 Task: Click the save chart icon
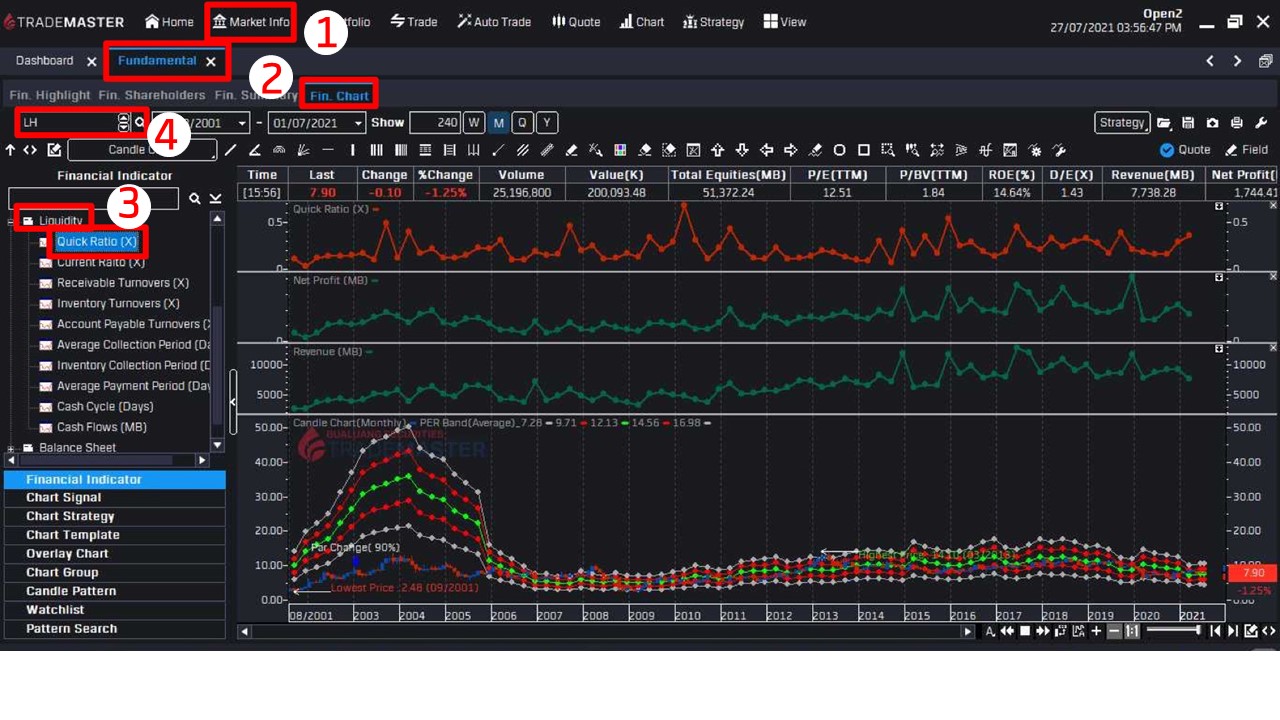click(1188, 123)
